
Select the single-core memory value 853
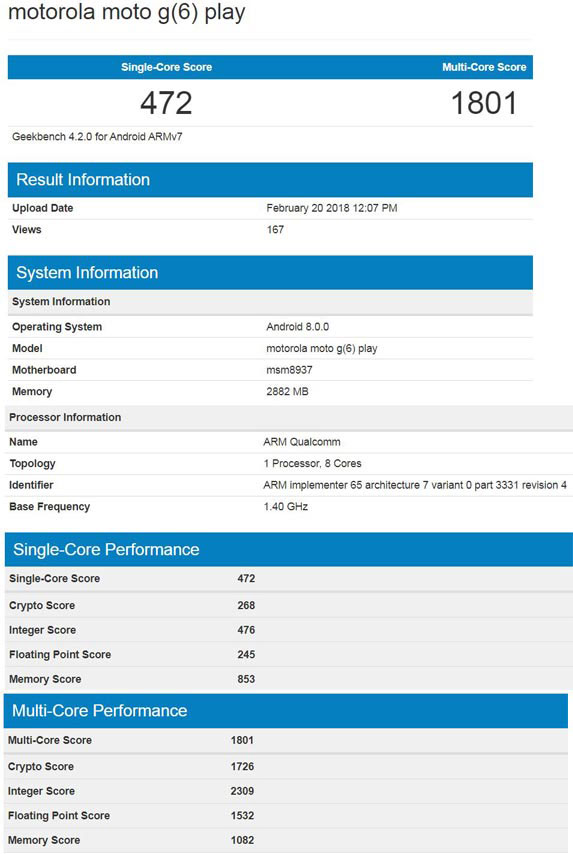point(246,679)
